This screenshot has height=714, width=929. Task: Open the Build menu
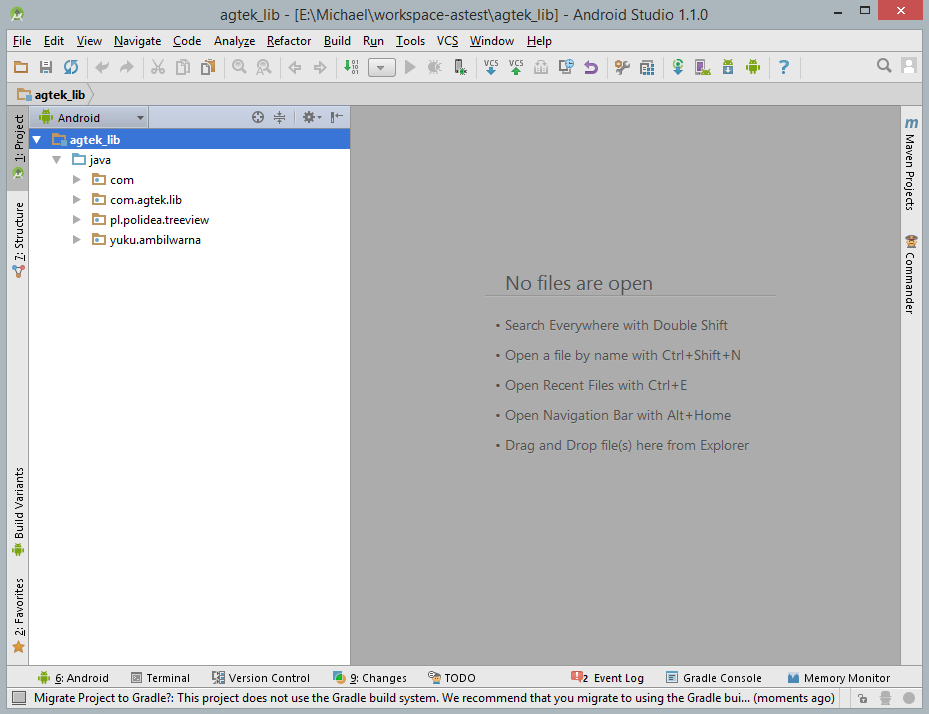pos(337,41)
